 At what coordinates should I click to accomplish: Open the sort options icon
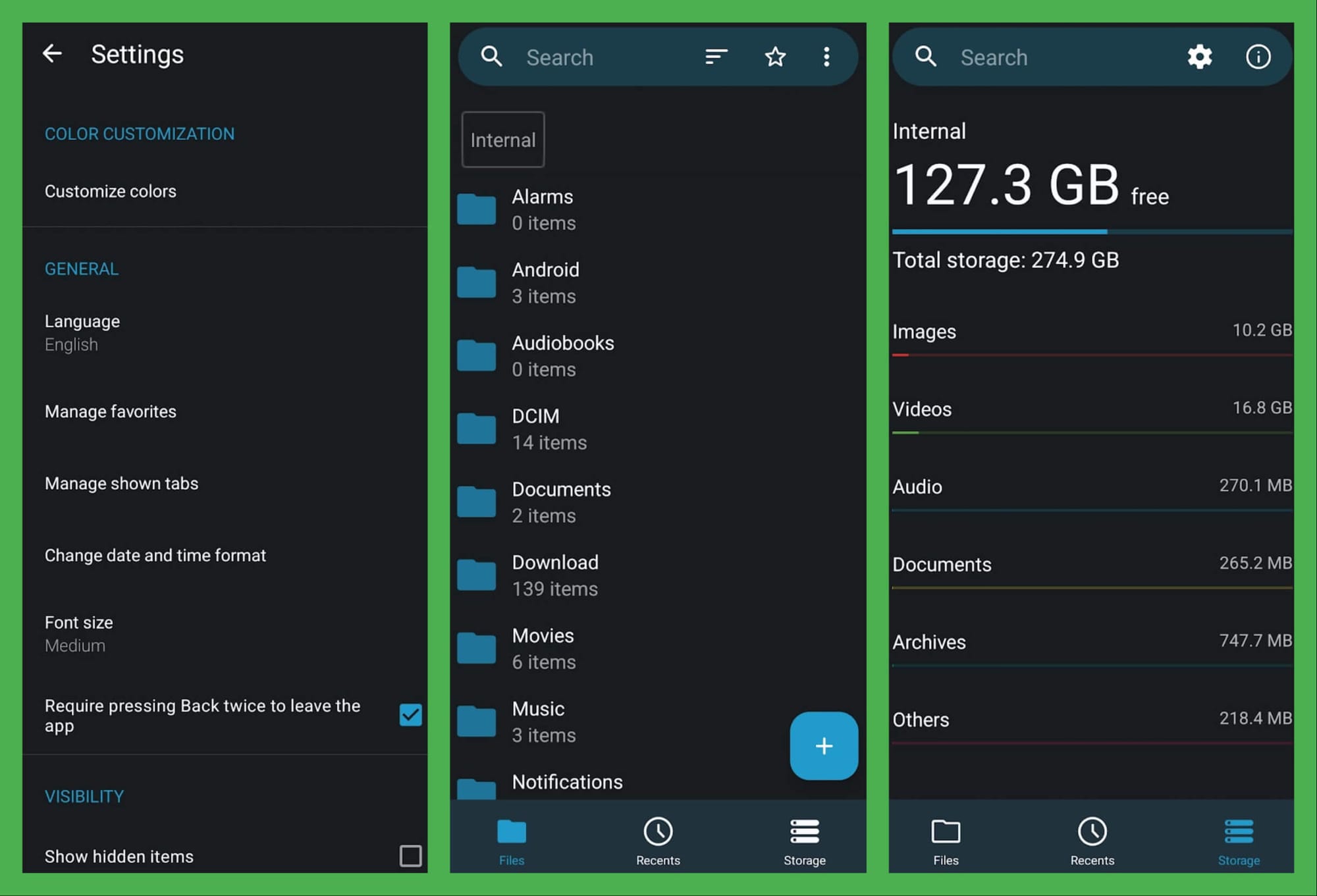(715, 57)
